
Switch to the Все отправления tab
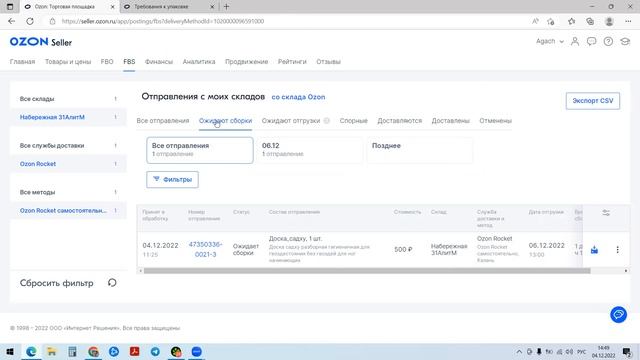point(163,120)
